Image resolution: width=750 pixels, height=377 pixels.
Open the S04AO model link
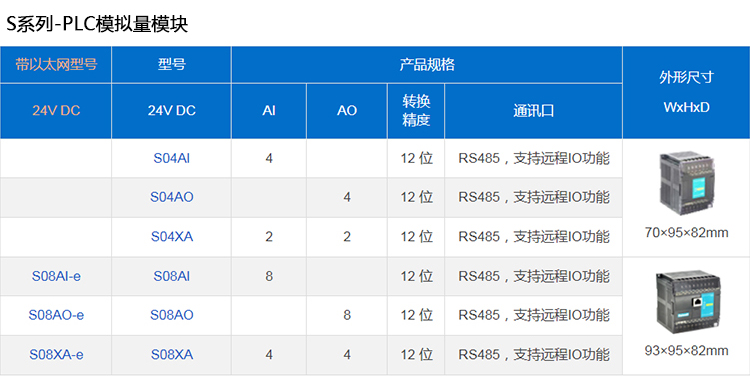click(171, 197)
